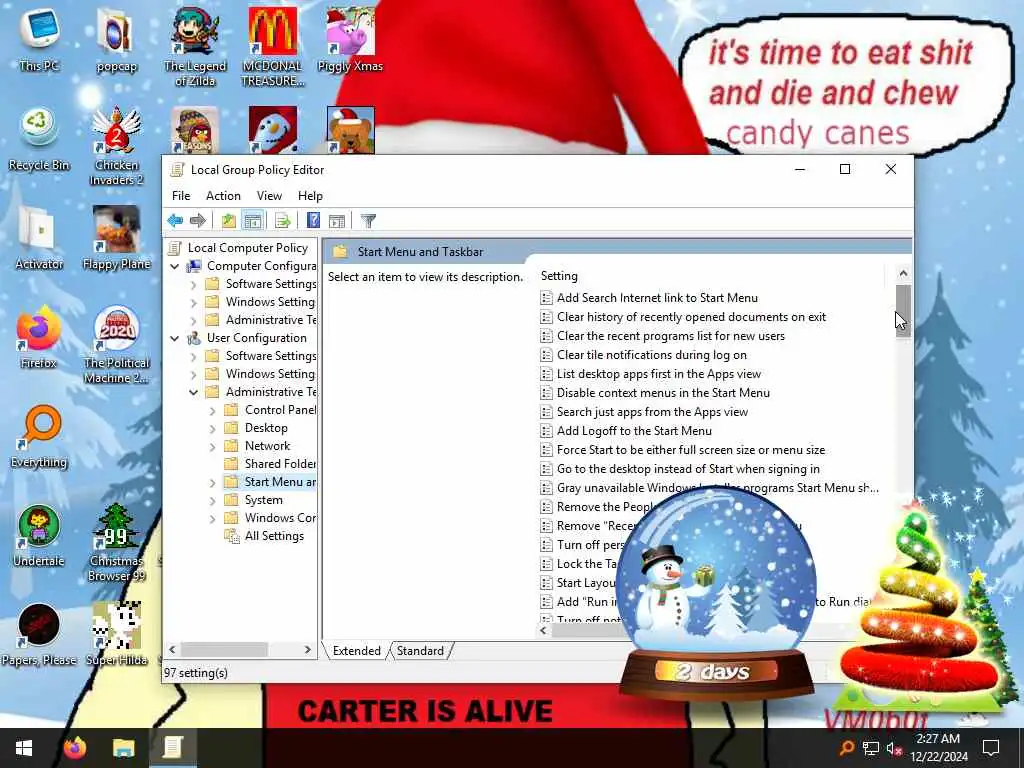Select Recycle Bin desktop icon

(x=39, y=138)
